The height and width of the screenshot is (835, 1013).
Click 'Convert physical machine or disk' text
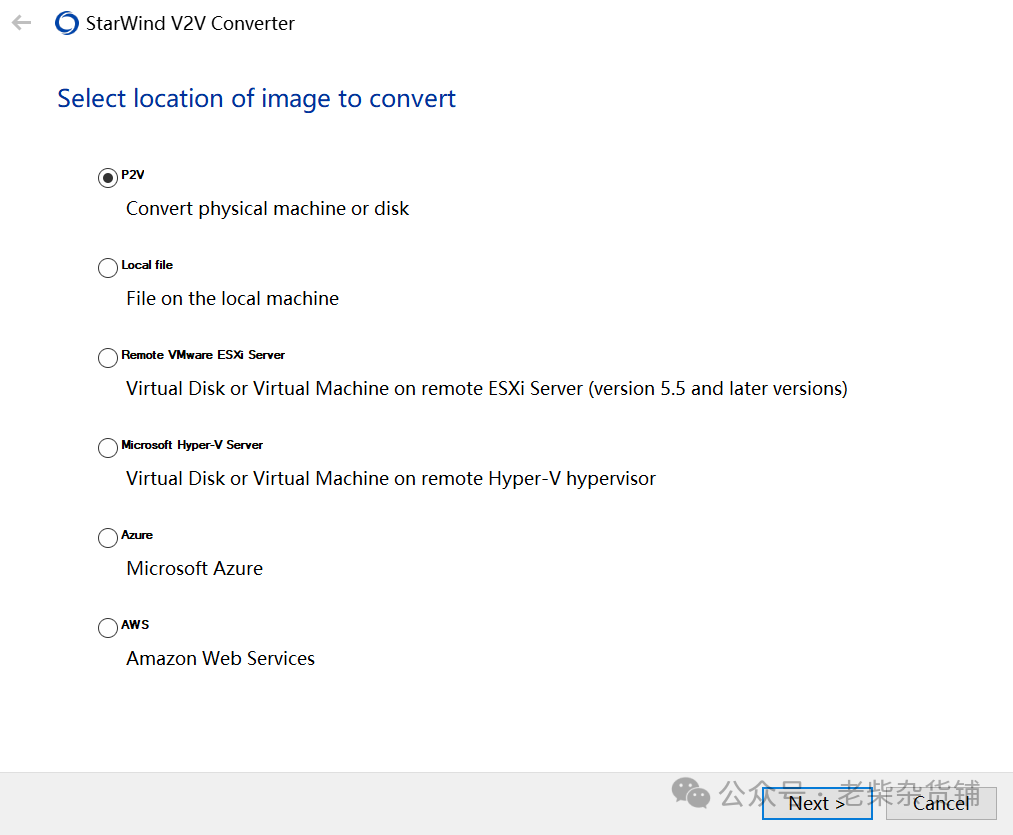267,209
